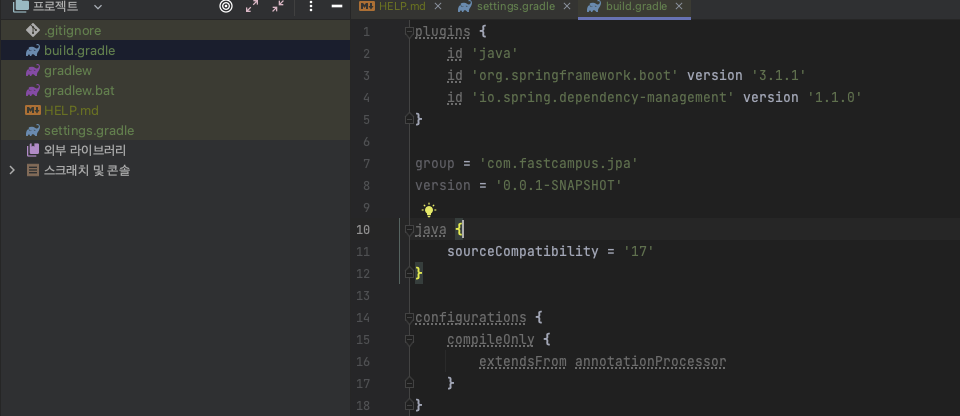Click the select opened file target icon
Screen dimensions: 960x416
[x=226, y=7]
